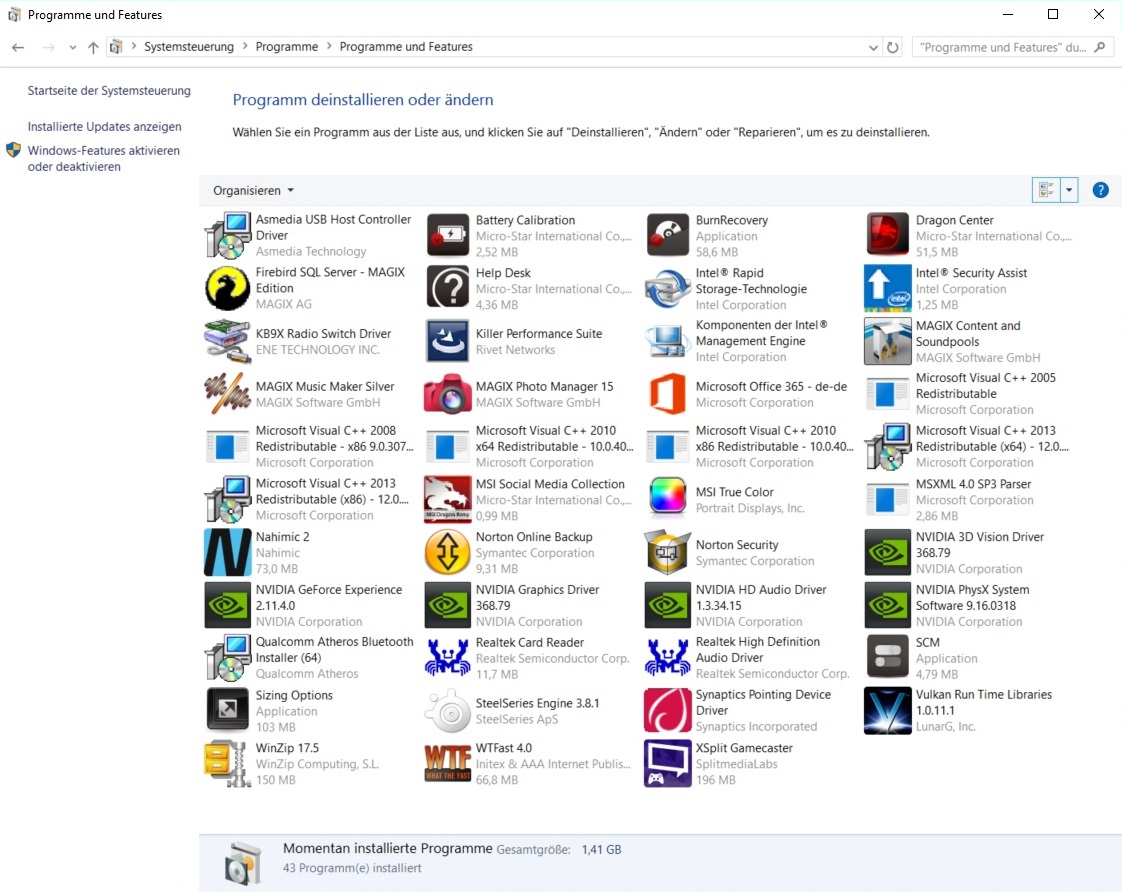Select Microsoft Visual C++ 2013 x64 entry
1122x892 pixels.
[968, 446]
